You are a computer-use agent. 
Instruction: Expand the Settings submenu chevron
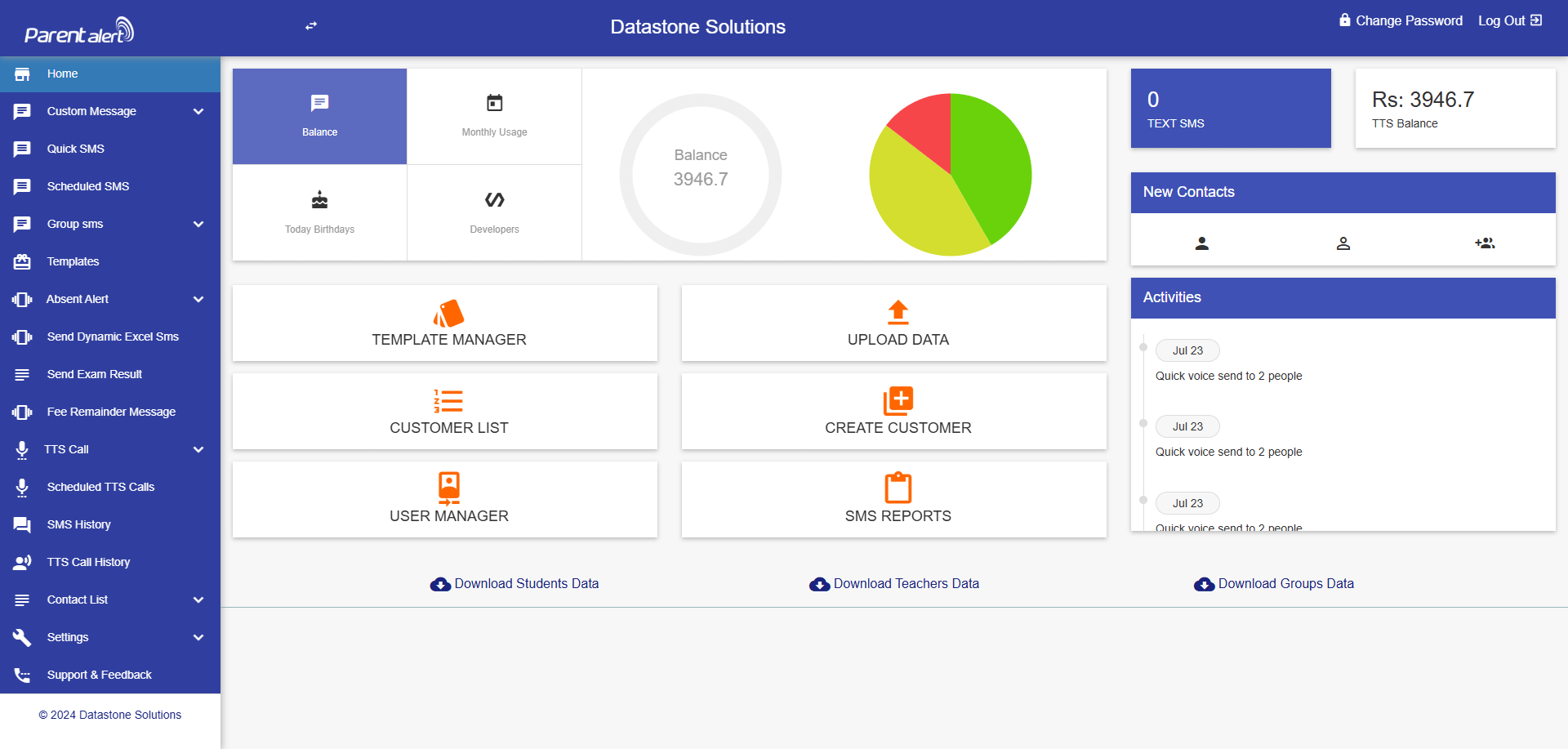(x=198, y=638)
